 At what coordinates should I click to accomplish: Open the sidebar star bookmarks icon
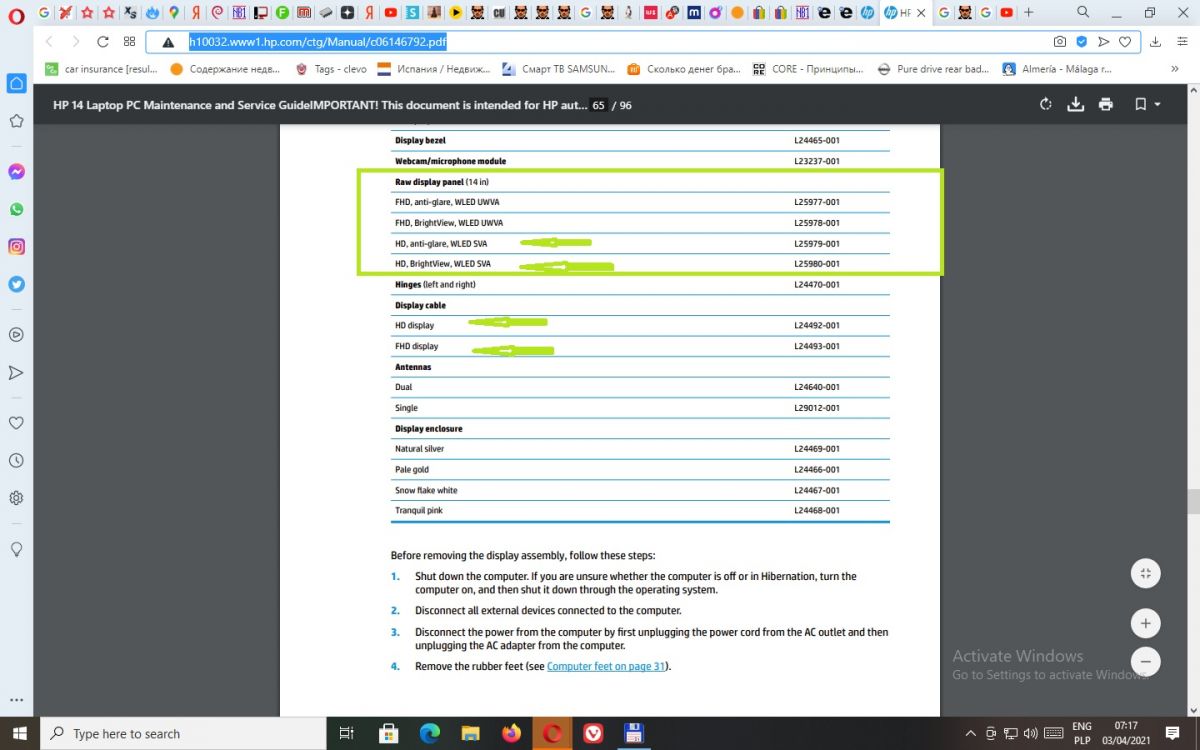click(16, 121)
